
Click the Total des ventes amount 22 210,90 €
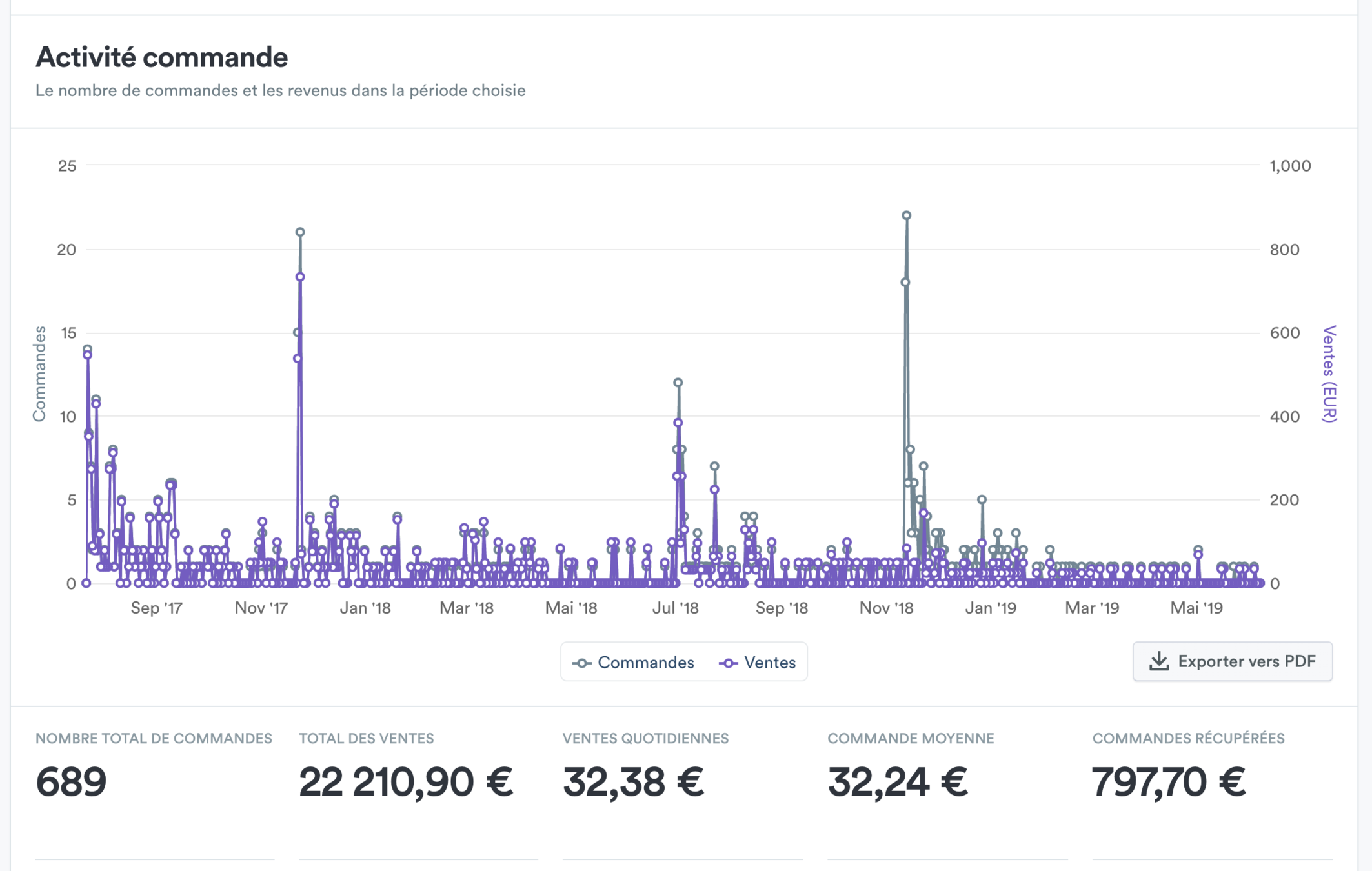tap(405, 782)
